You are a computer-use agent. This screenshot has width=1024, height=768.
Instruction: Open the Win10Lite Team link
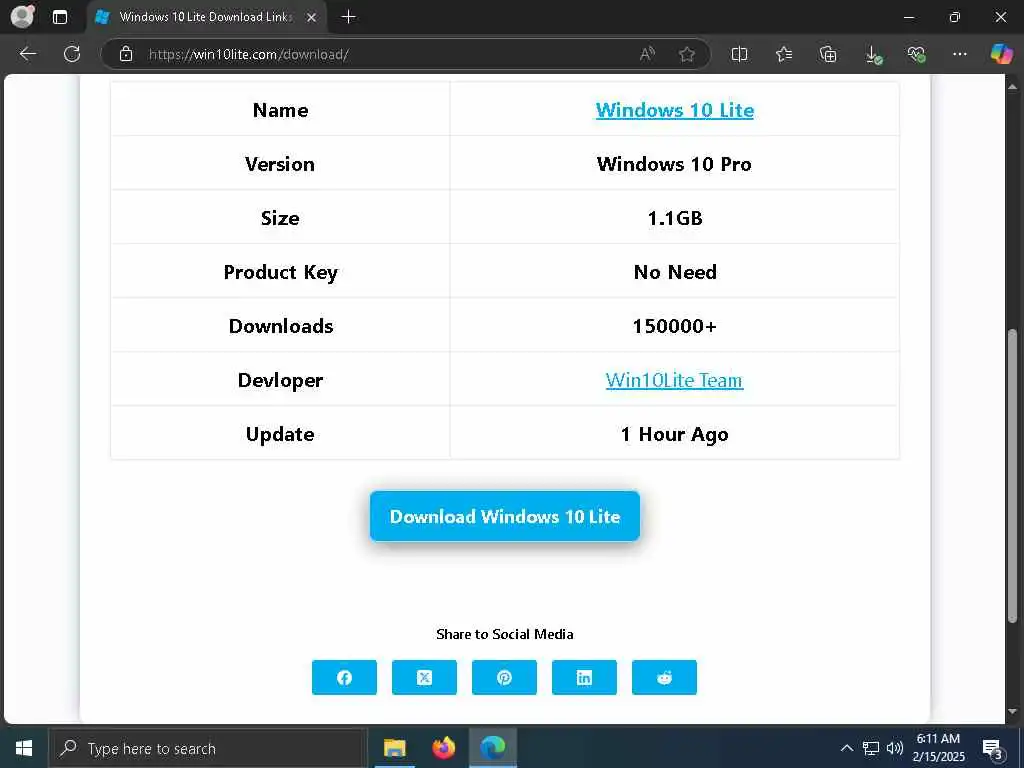coord(674,380)
